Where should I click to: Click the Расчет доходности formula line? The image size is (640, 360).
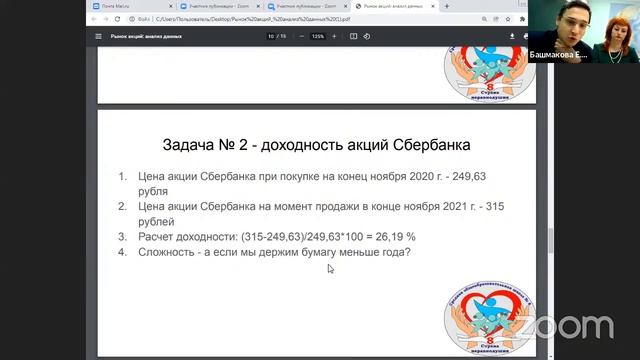tap(277, 237)
